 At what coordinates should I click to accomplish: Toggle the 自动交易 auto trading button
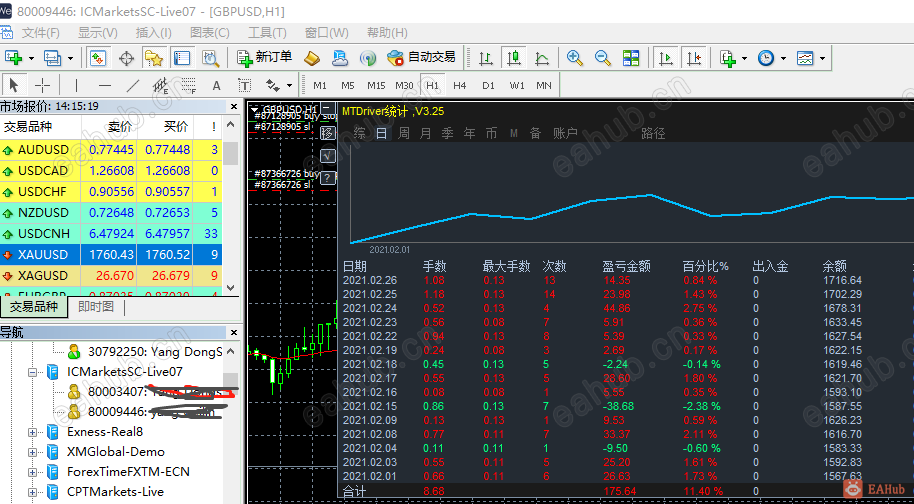[x=421, y=57]
